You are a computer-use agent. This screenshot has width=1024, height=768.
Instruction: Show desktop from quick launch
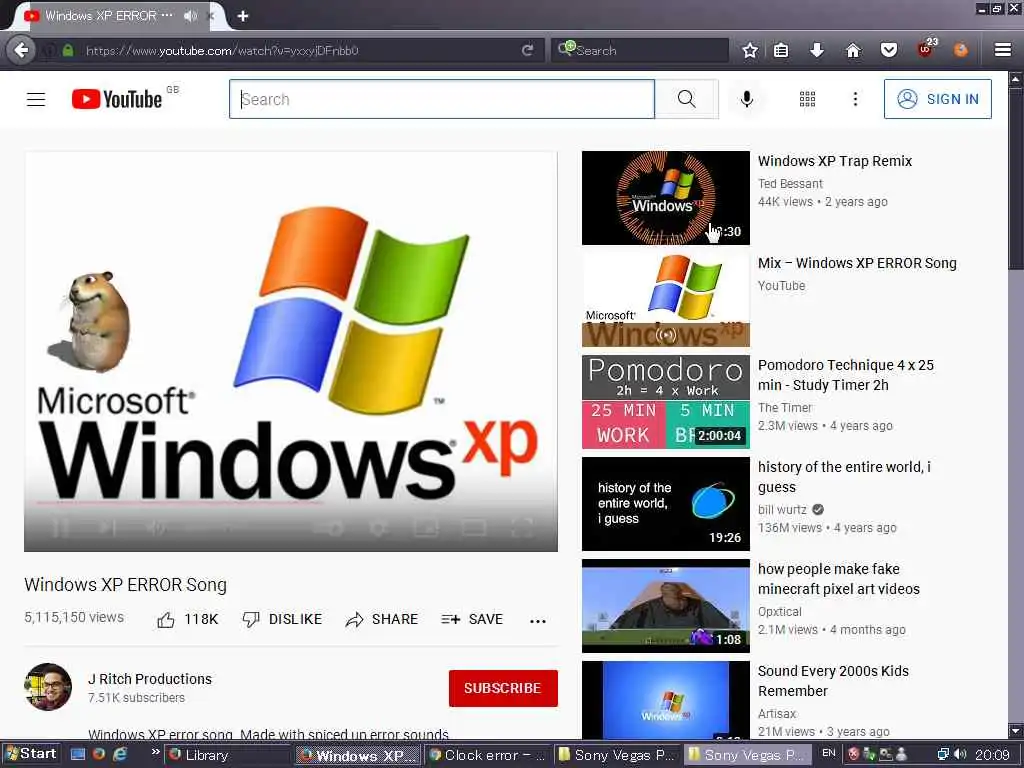pos(78,754)
